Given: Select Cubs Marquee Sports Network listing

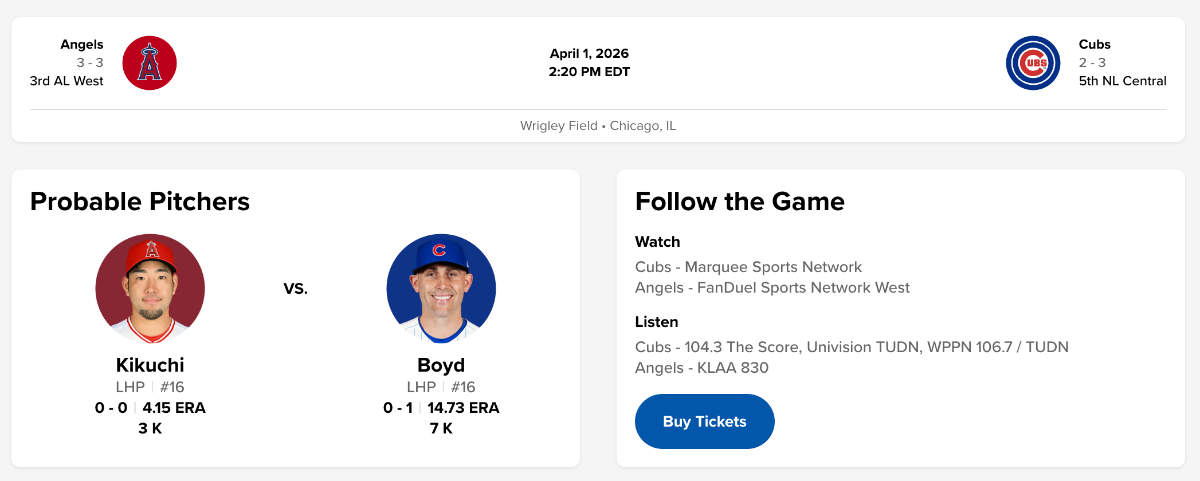Looking at the screenshot, I should (748, 267).
